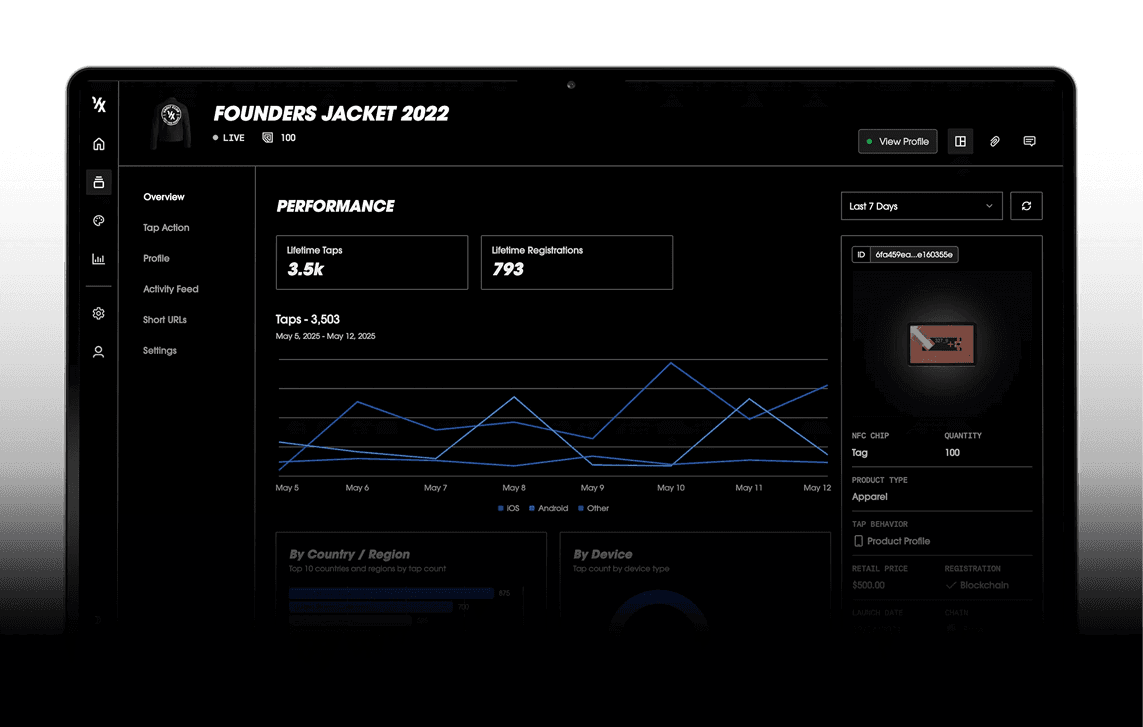Click the $500.00 retail price
Viewport: 1143px width, 727px height.
click(868, 585)
